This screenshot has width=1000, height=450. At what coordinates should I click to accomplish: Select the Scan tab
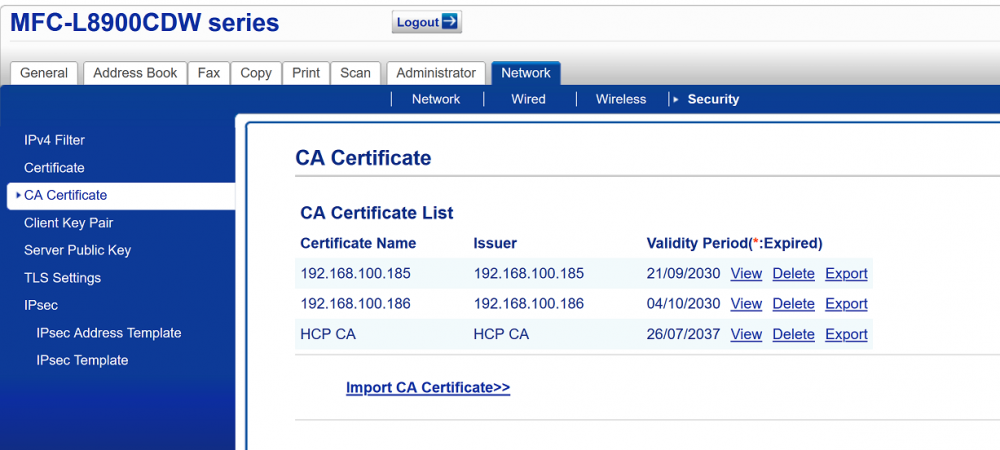point(355,73)
